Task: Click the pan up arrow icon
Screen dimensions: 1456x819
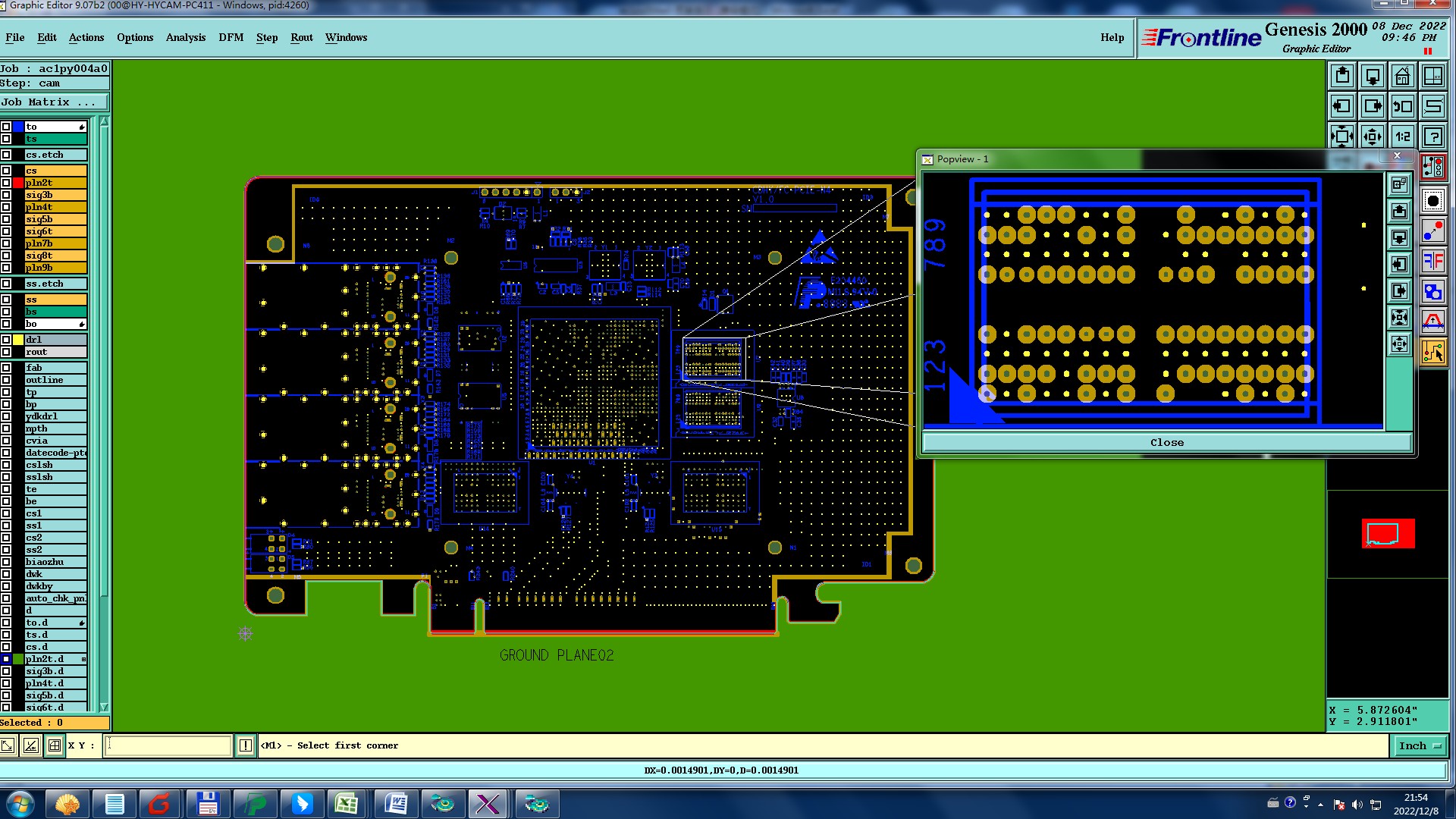Action: (x=1342, y=77)
